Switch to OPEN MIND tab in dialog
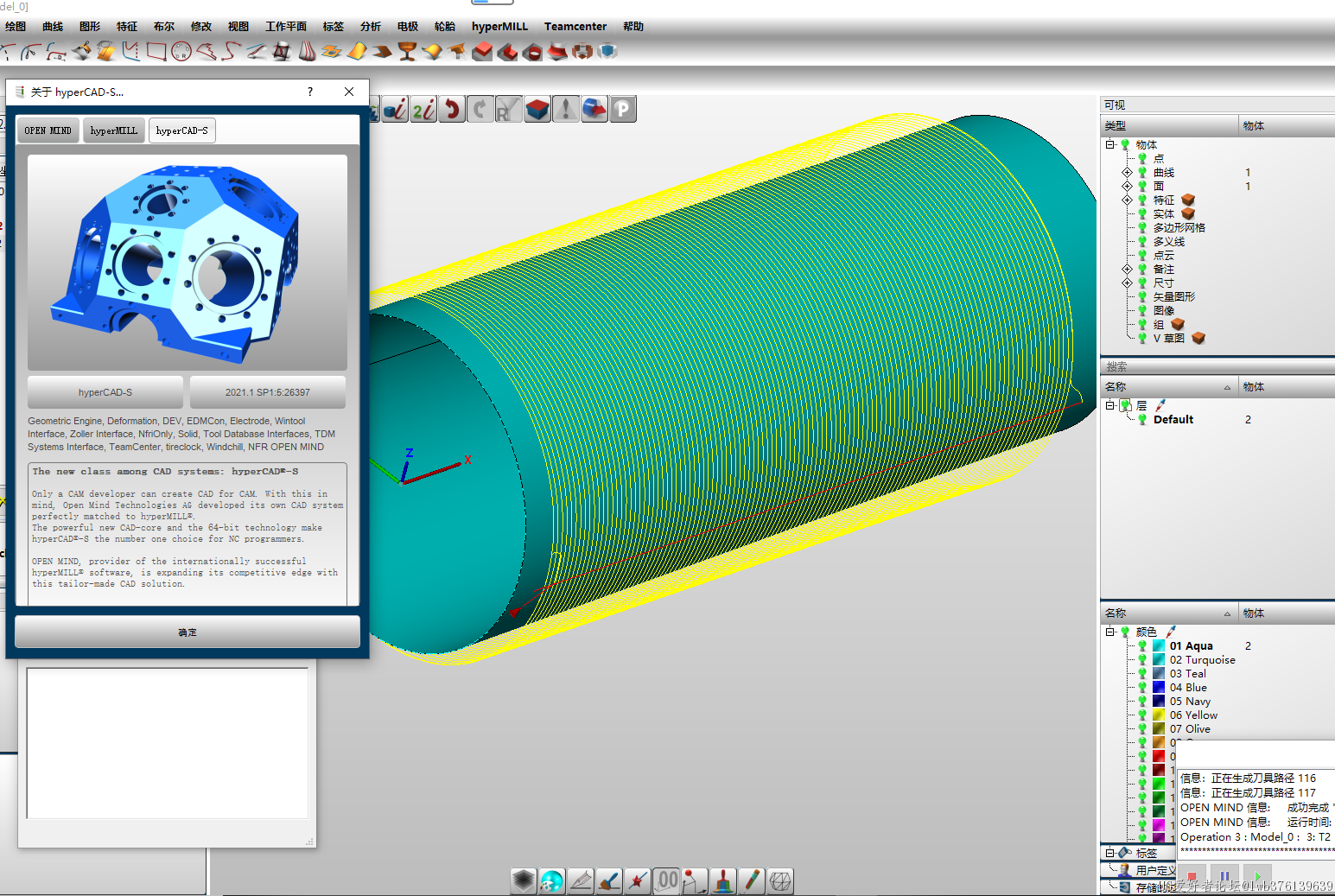1335x896 pixels. point(48,130)
